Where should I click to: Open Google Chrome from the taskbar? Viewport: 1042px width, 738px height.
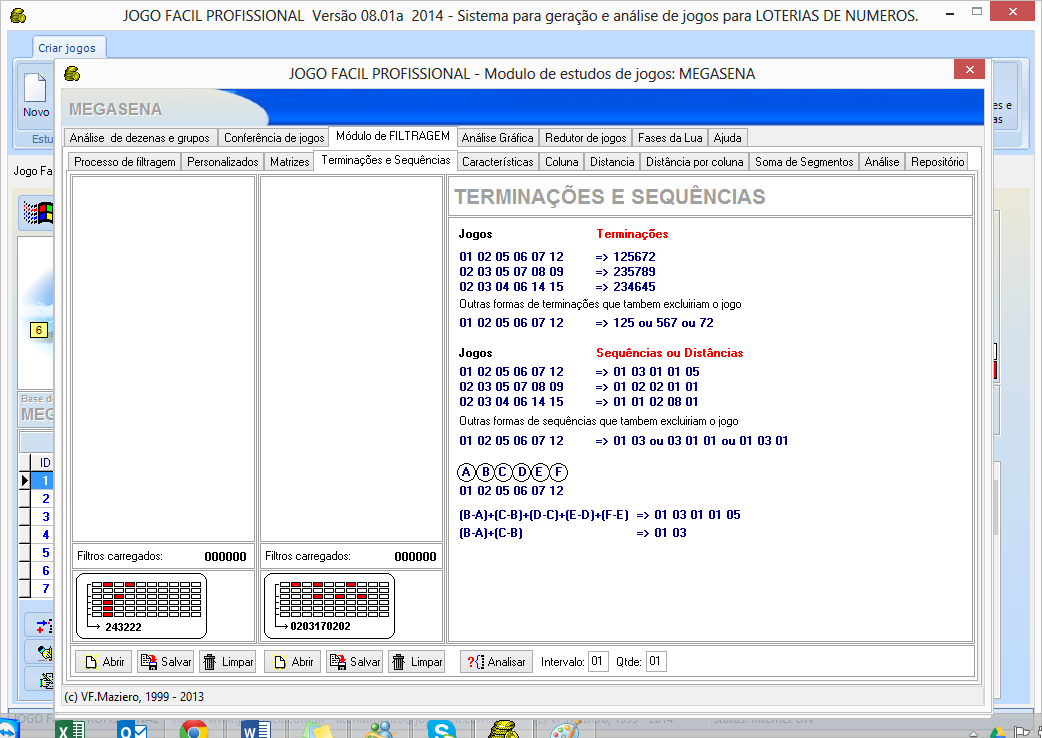[x=193, y=730]
